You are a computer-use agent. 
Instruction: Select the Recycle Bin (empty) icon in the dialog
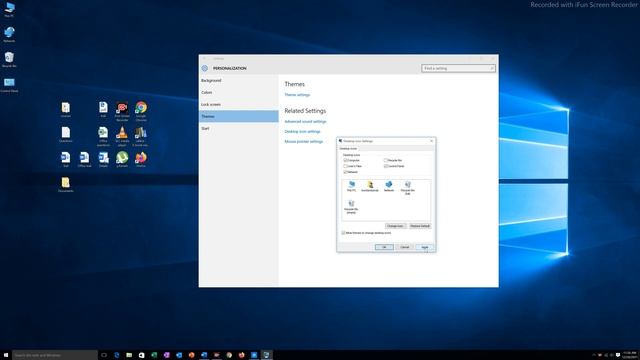click(351, 207)
